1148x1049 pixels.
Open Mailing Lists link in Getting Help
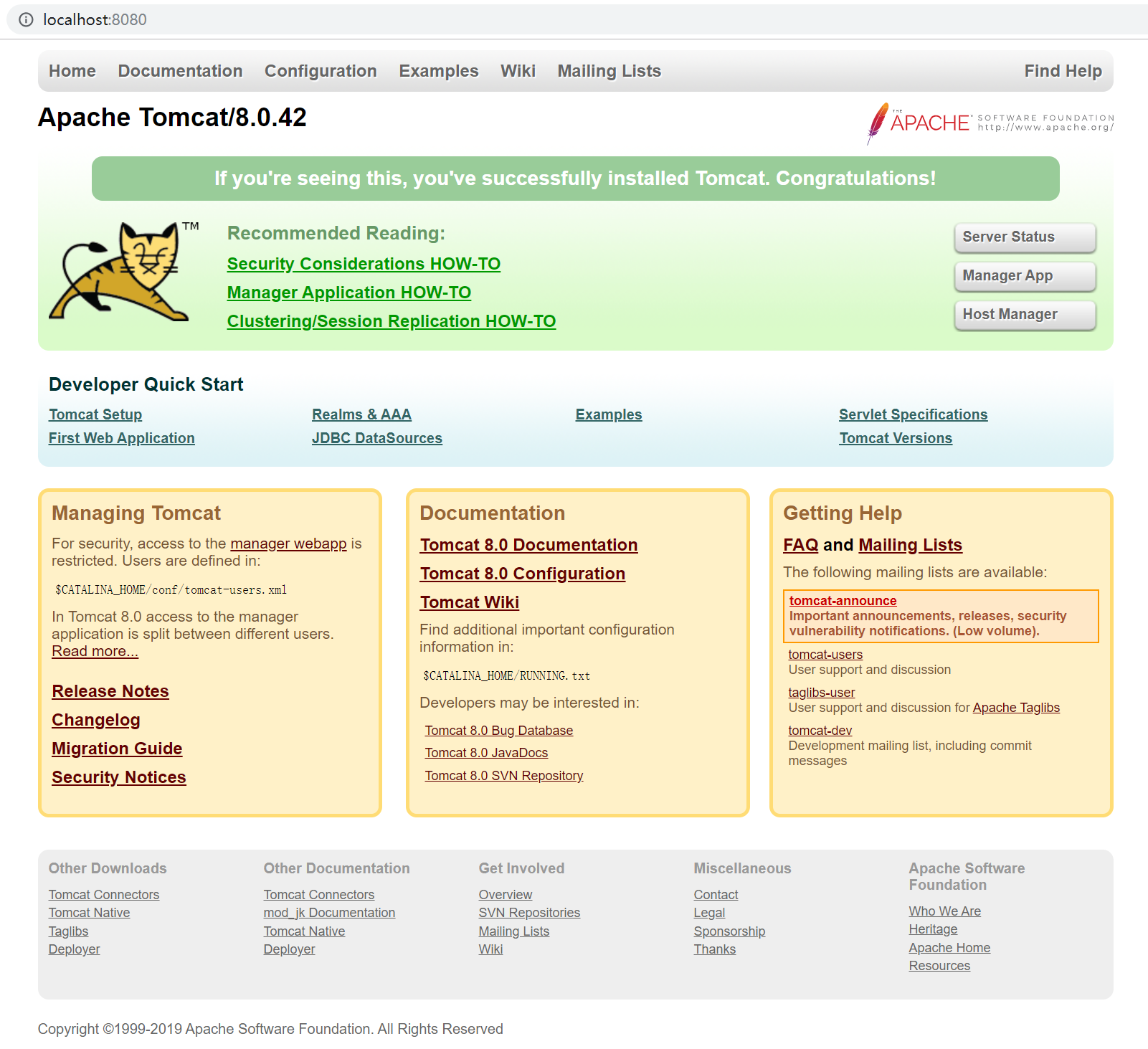click(x=911, y=545)
